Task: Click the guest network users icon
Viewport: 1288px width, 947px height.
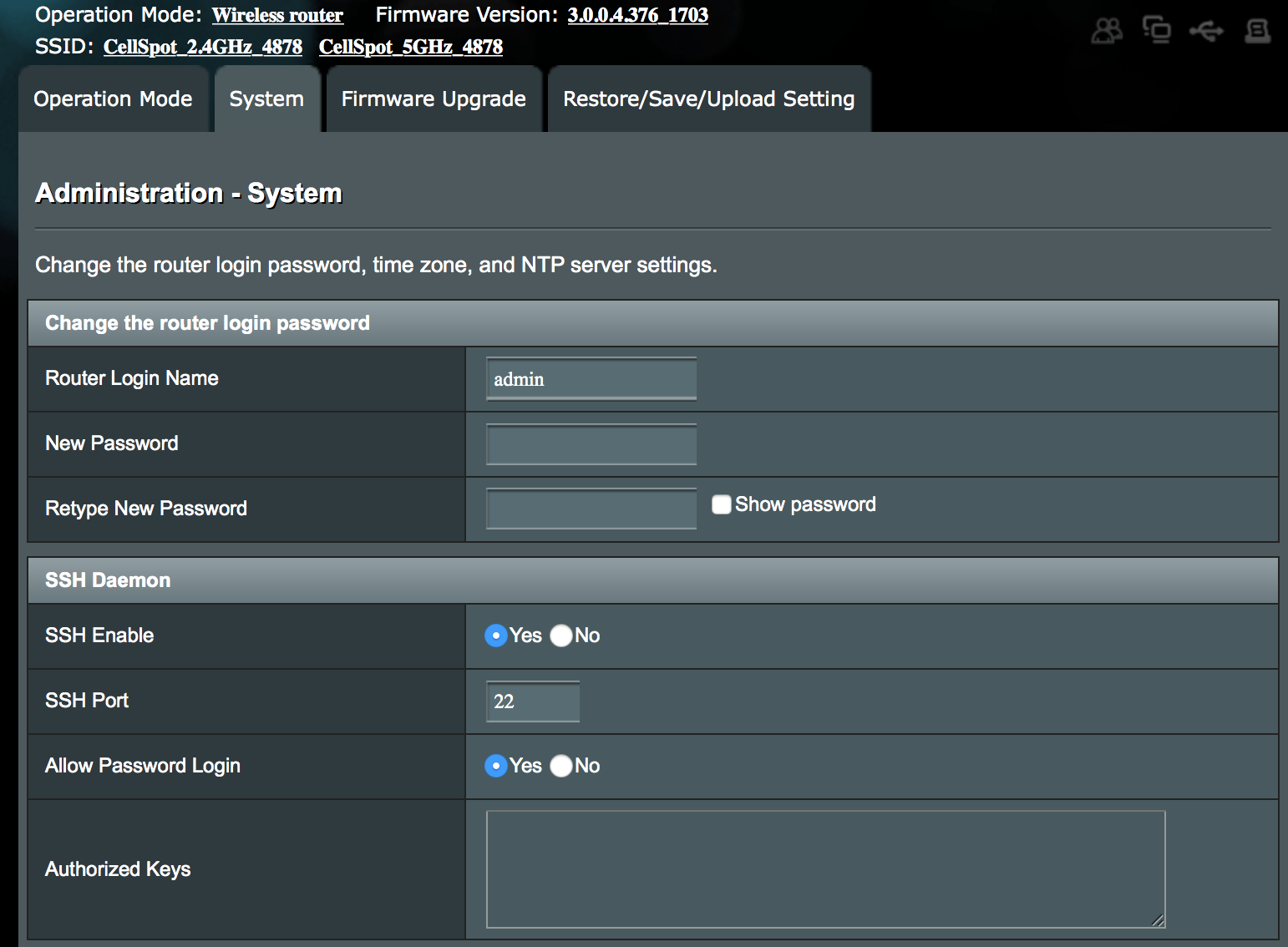Action: point(1107,31)
